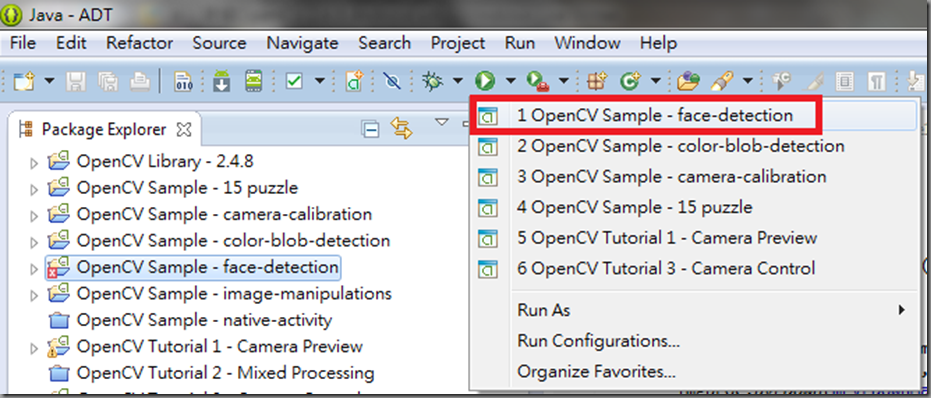Image resolution: width=931 pixels, height=398 pixels.
Task: Choose Run Configurations... from the dropdown
Action: pos(694,341)
